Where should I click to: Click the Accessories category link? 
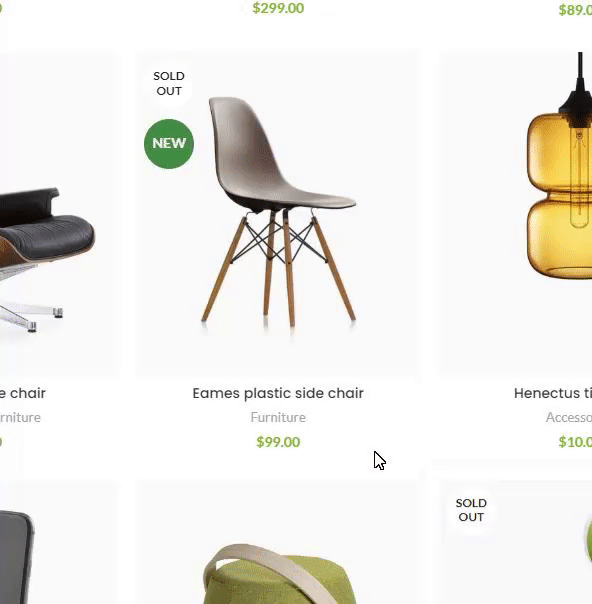(569, 417)
